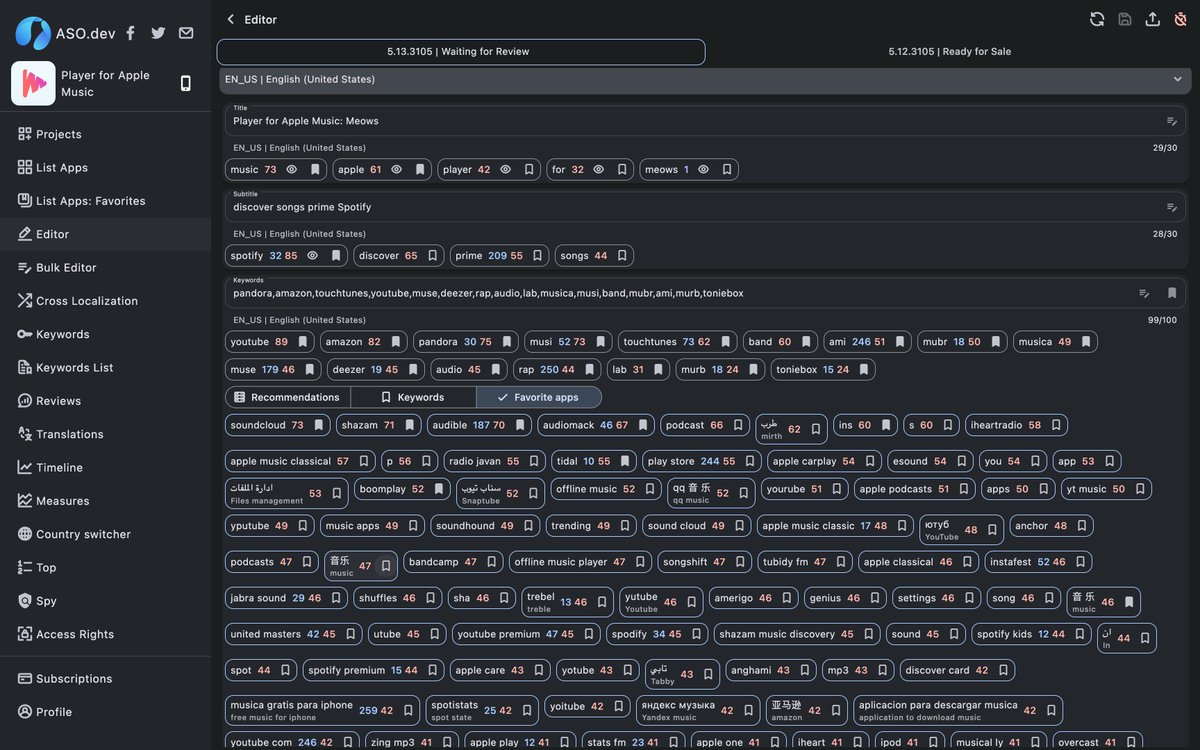This screenshot has width=1200, height=750.
Task: Bookmark the 'discover' subtitle keyword
Action: [x=433, y=256]
